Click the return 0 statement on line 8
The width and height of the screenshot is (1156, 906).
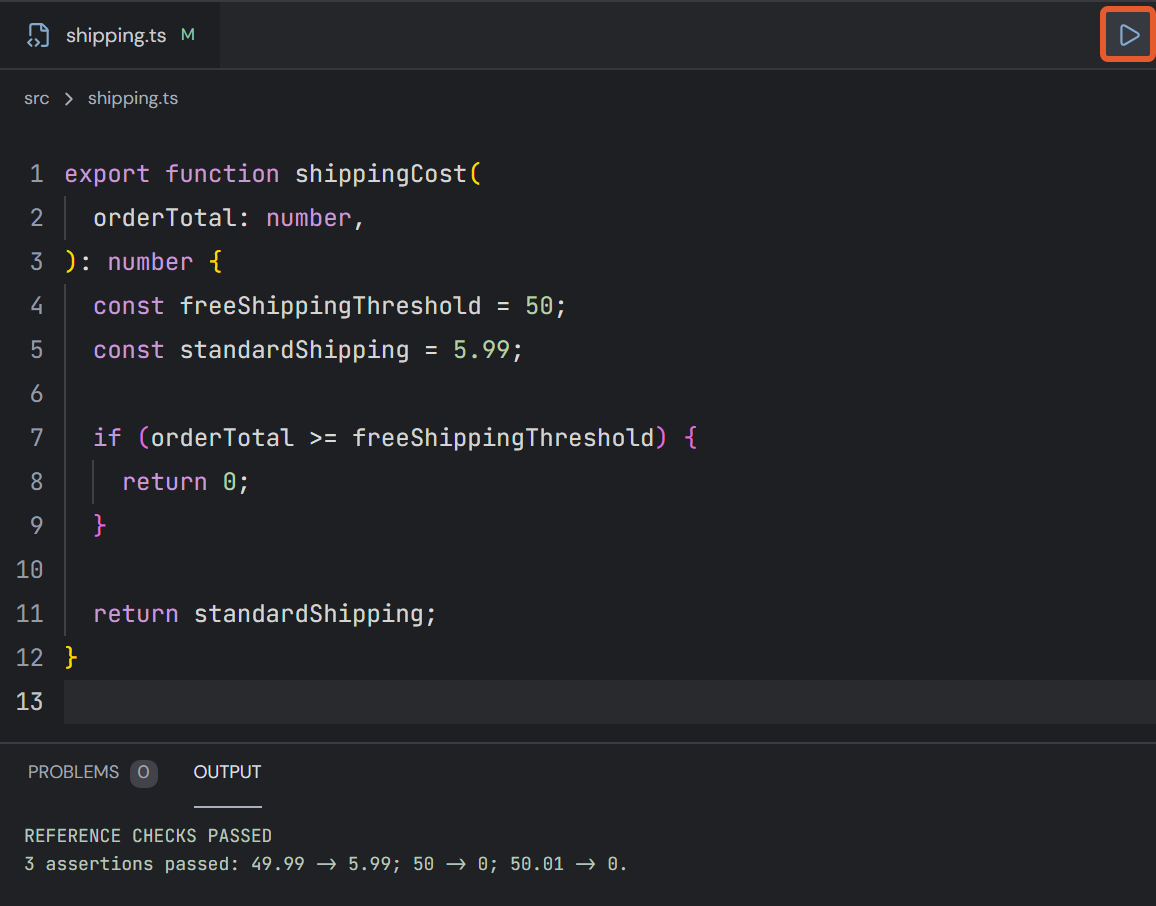coord(186,482)
